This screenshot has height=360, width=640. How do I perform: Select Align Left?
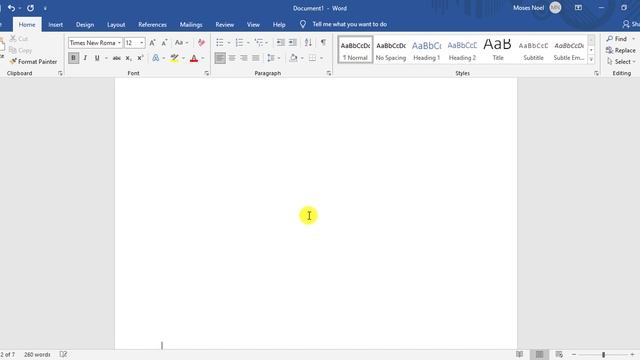[220, 58]
